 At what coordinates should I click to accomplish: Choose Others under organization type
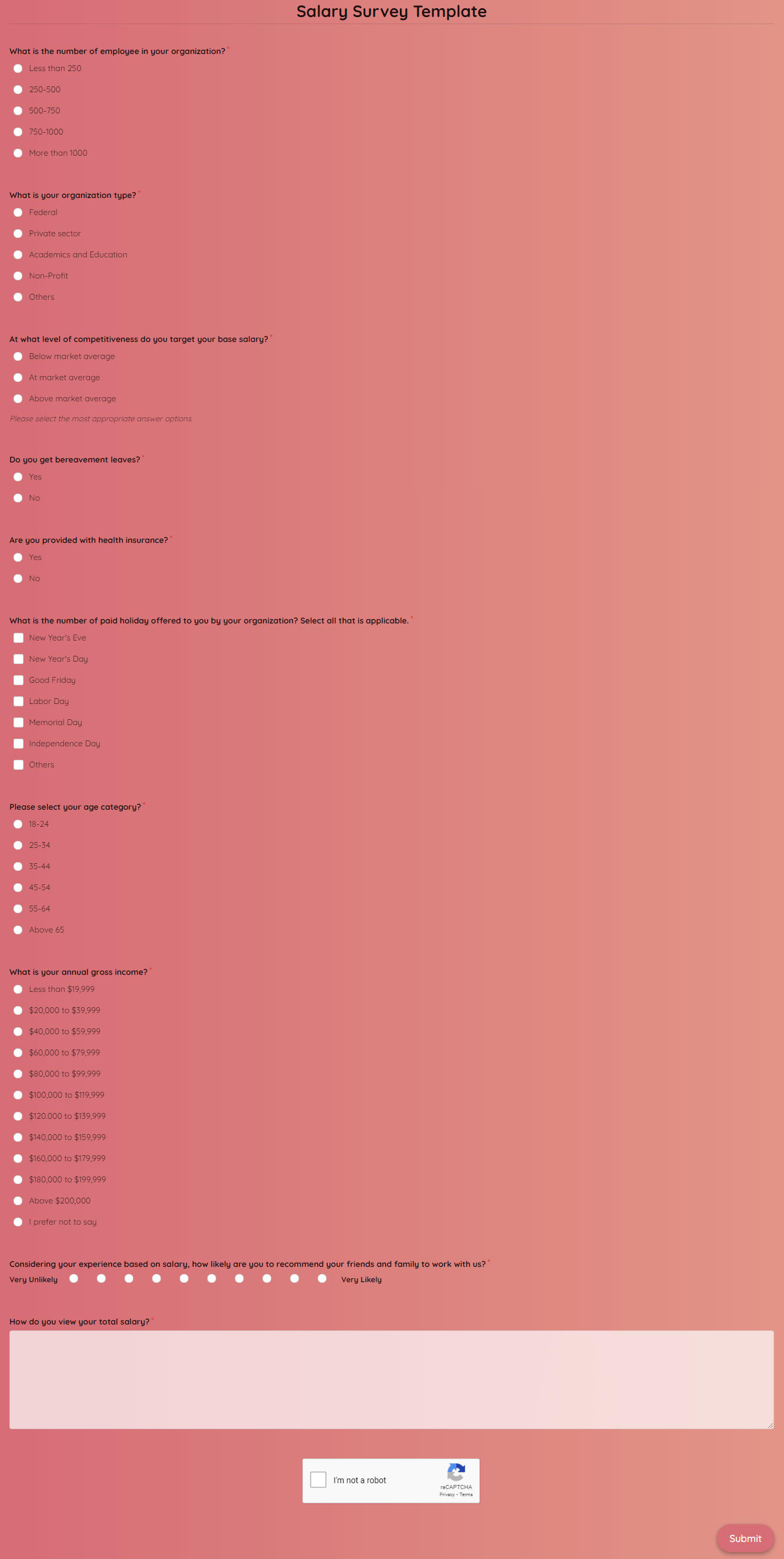pos(18,297)
